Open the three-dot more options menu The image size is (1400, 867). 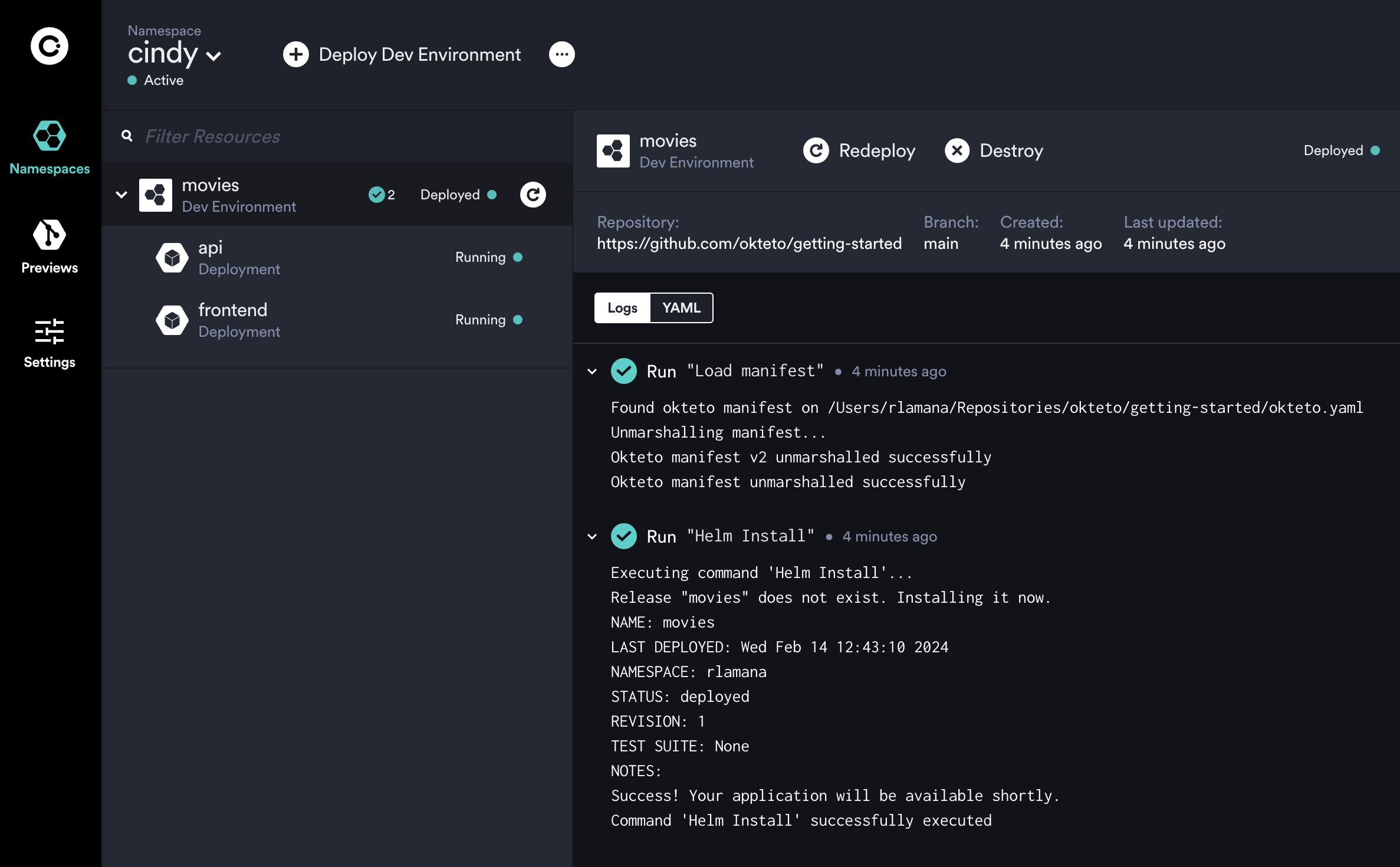[562, 54]
